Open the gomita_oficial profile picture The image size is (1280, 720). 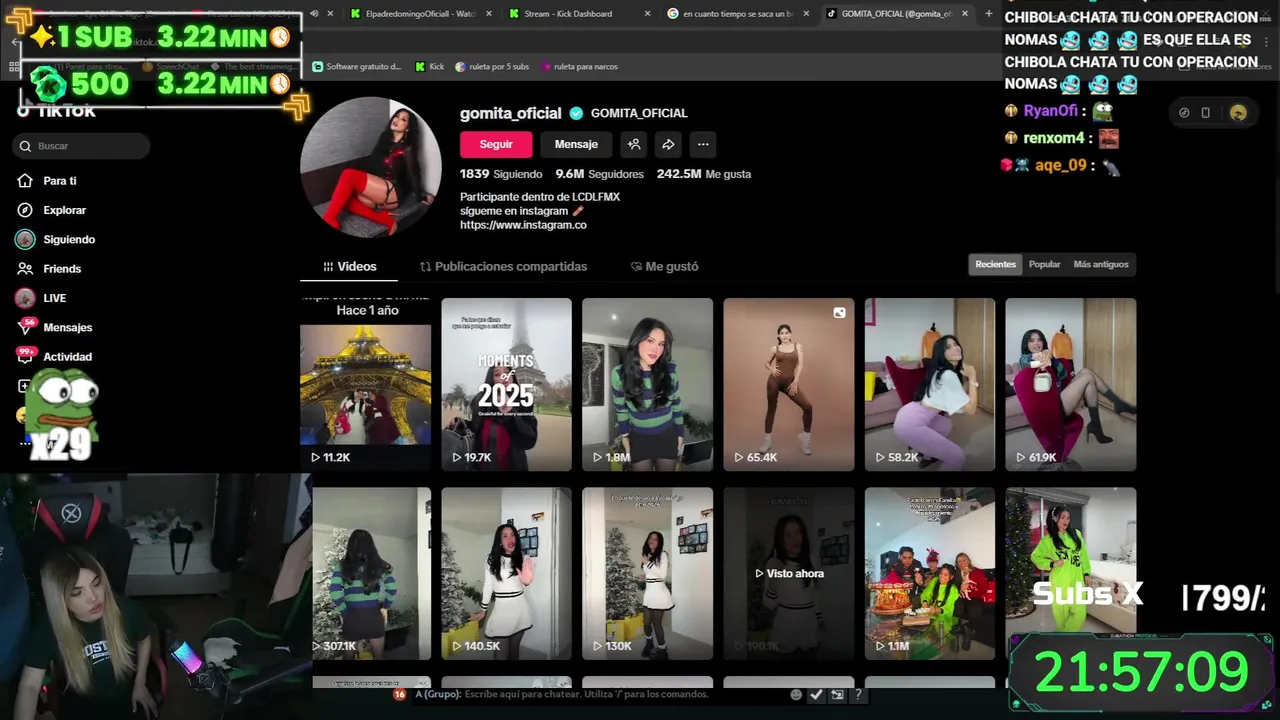(371, 167)
